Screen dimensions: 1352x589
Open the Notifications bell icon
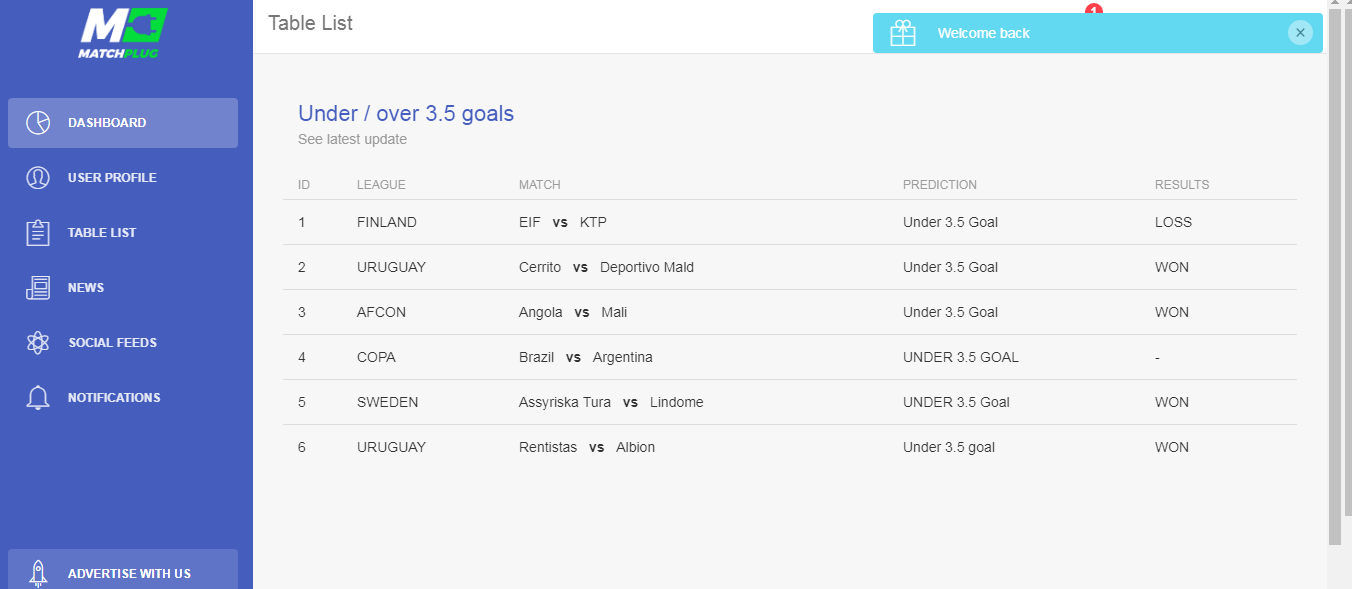(x=38, y=398)
